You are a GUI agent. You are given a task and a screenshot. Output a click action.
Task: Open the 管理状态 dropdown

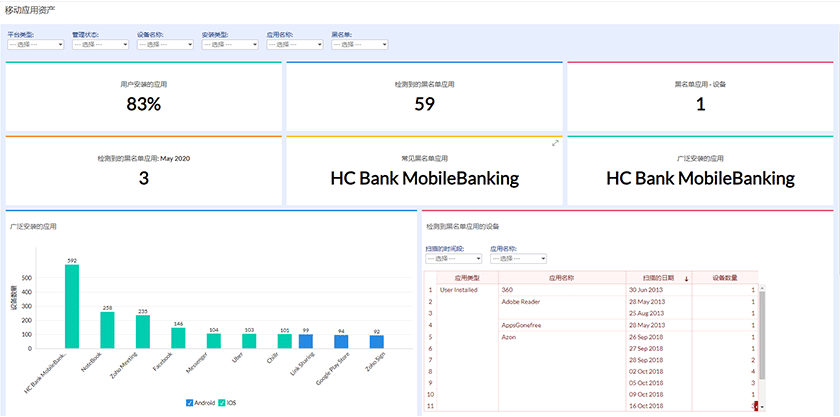point(100,44)
